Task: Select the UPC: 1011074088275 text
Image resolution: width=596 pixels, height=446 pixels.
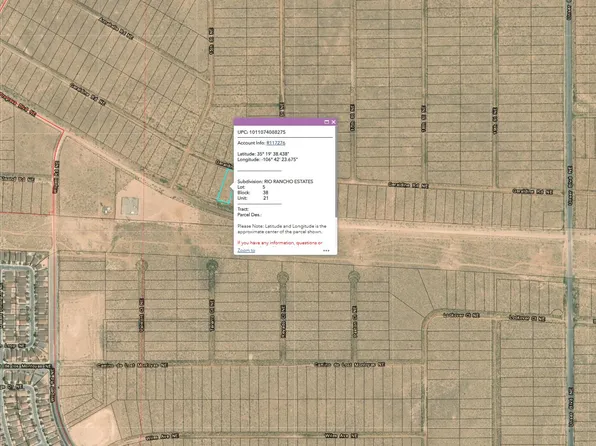Action: [x=262, y=132]
